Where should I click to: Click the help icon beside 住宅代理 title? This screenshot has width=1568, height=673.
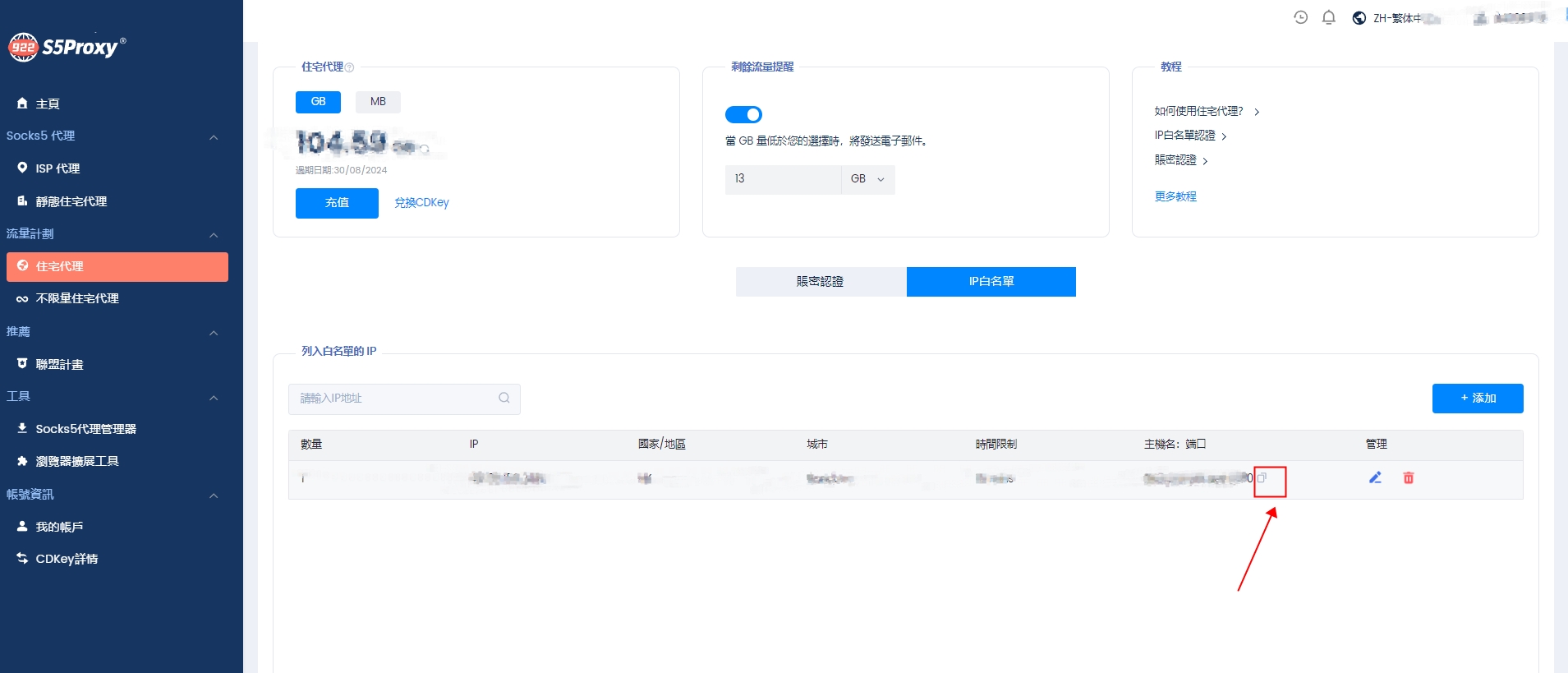[350, 67]
